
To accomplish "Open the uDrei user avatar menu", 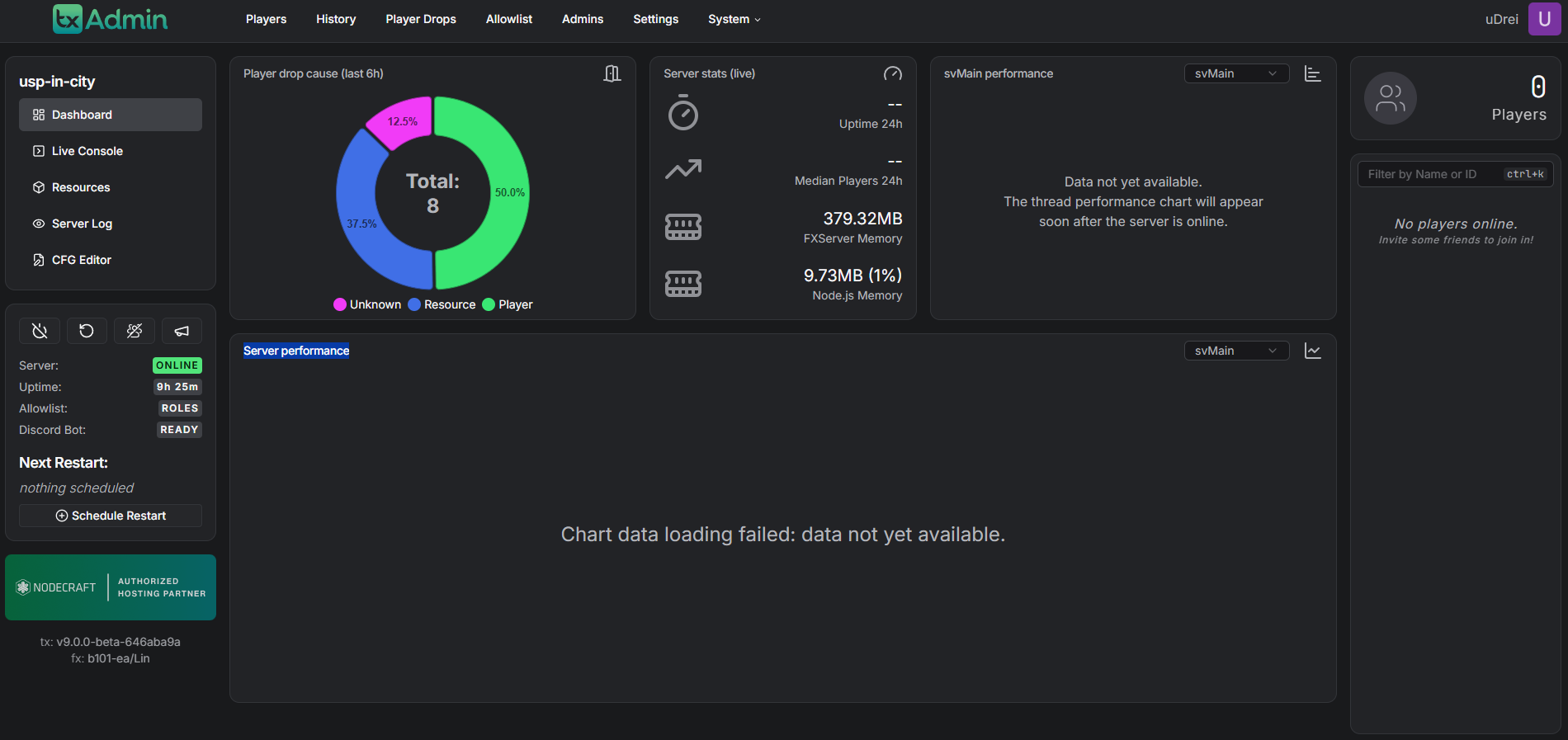I will (1544, 19).
